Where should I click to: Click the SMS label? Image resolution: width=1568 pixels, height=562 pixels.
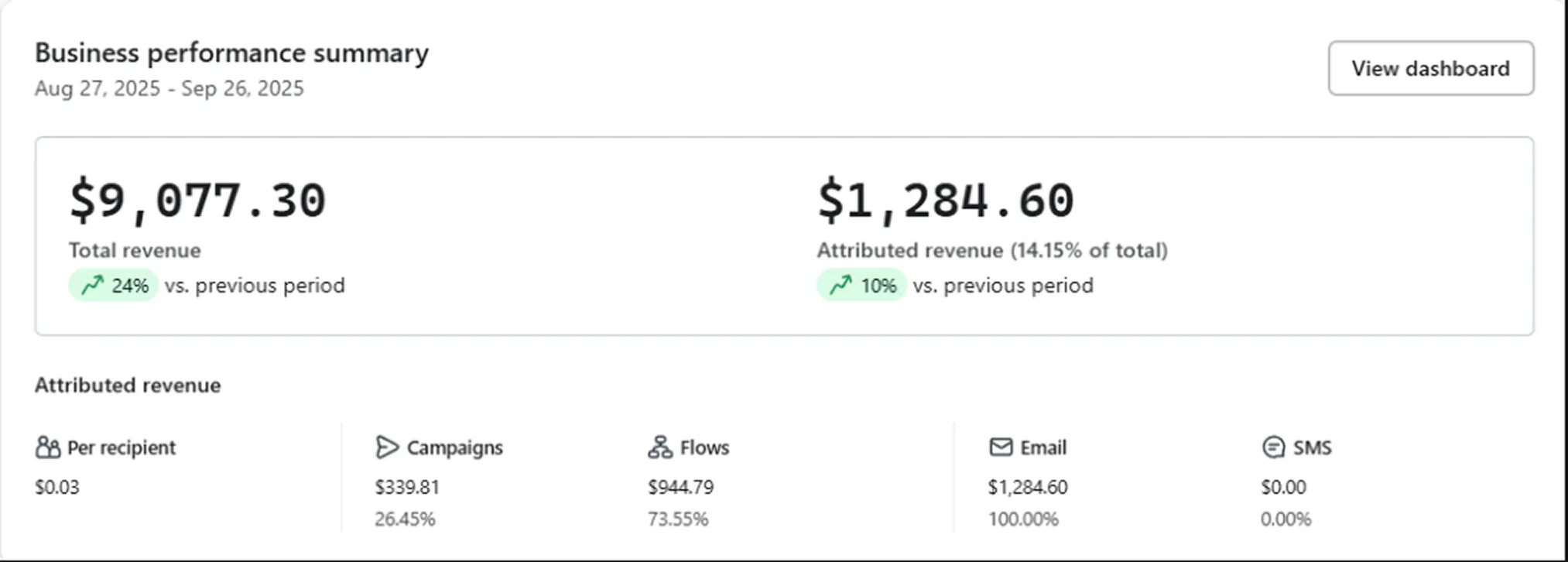click(x=1313, y=447)
